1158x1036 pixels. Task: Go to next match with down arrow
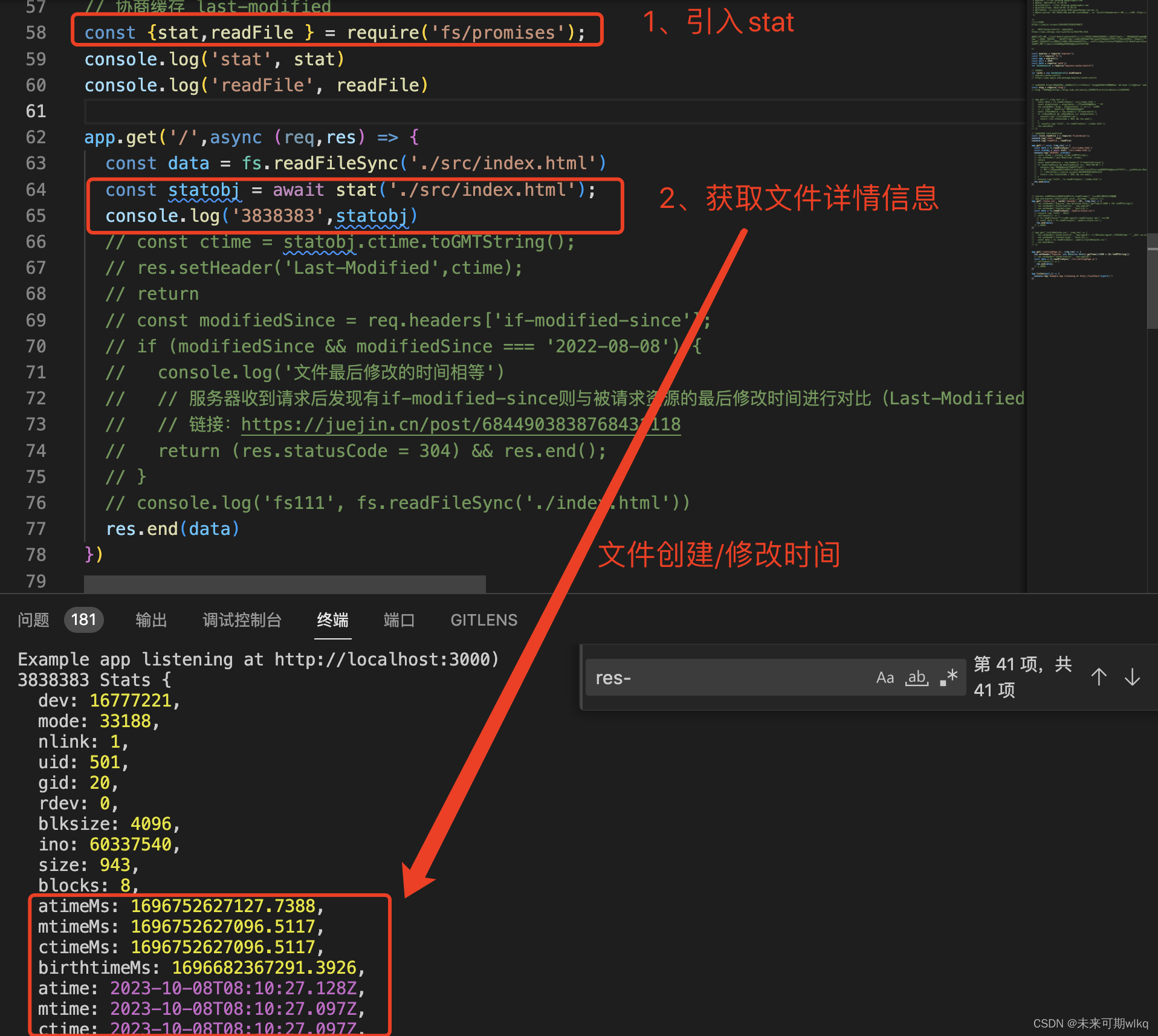[x=1132, y=677]
